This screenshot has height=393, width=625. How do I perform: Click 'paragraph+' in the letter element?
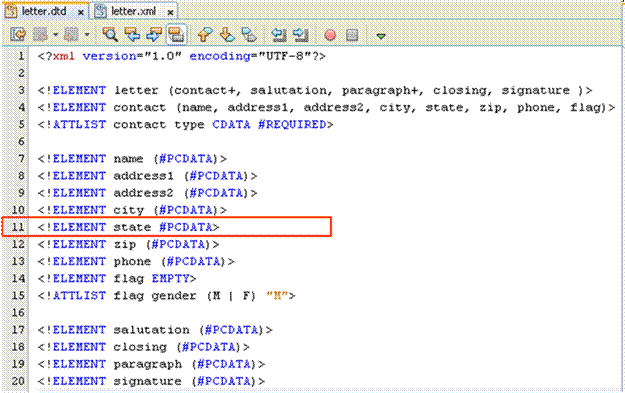380,90
